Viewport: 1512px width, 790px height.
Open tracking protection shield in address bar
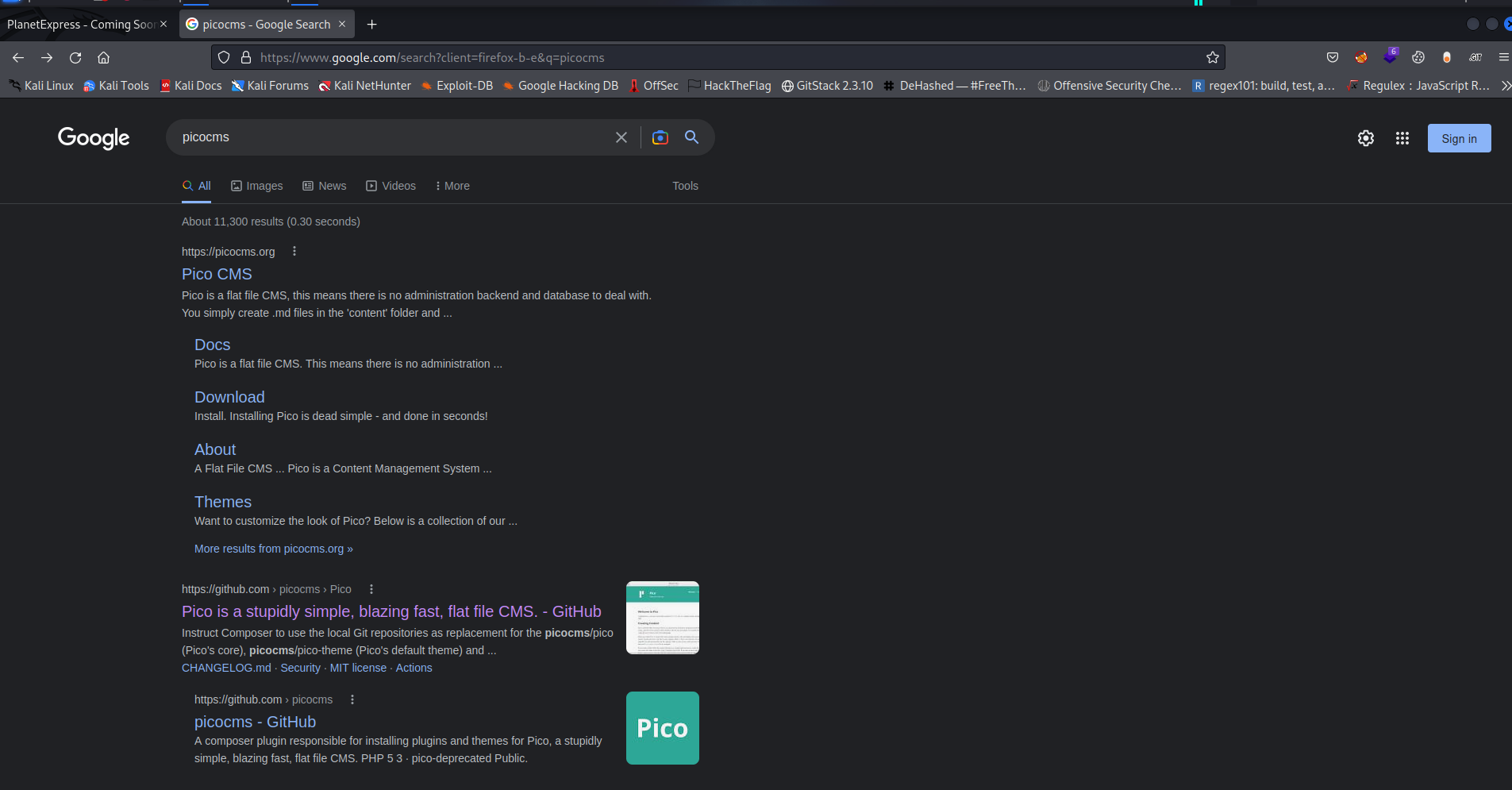click(x=224, y=57)
